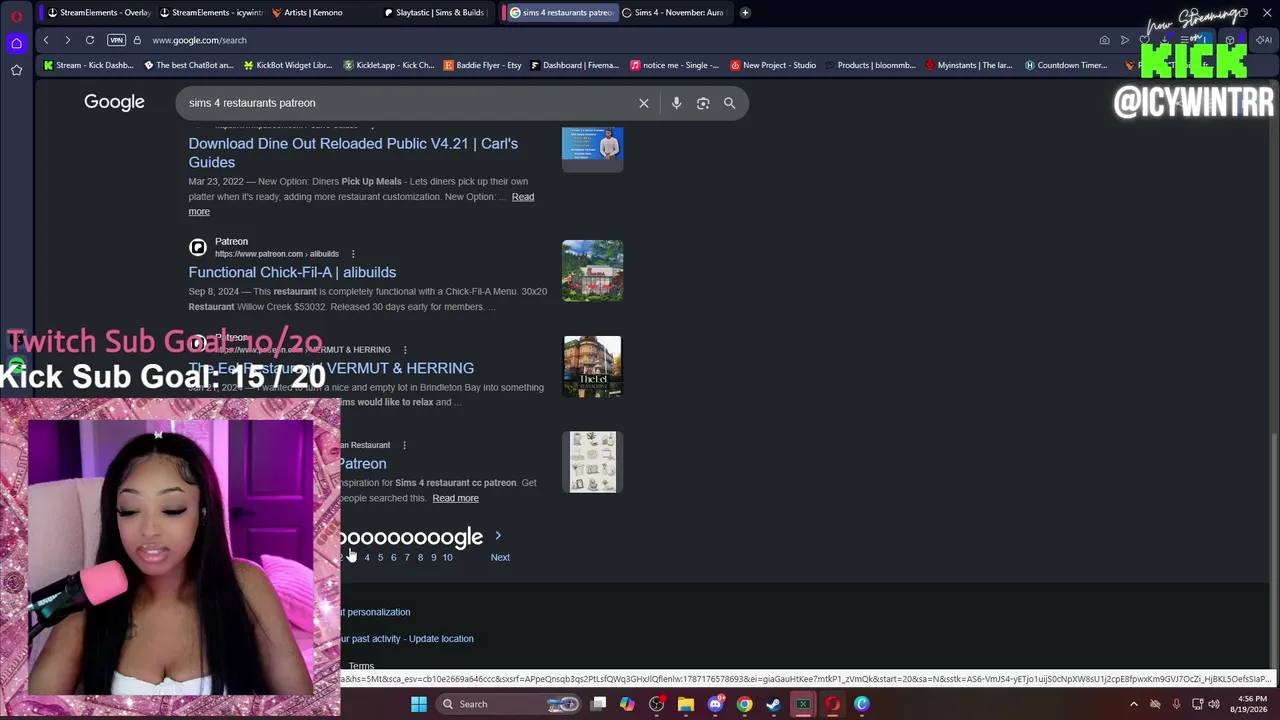Screen dimensions: 1280x720
Task: Open a new browser tab
Action: pyautogui.click(x=745, y=13)
